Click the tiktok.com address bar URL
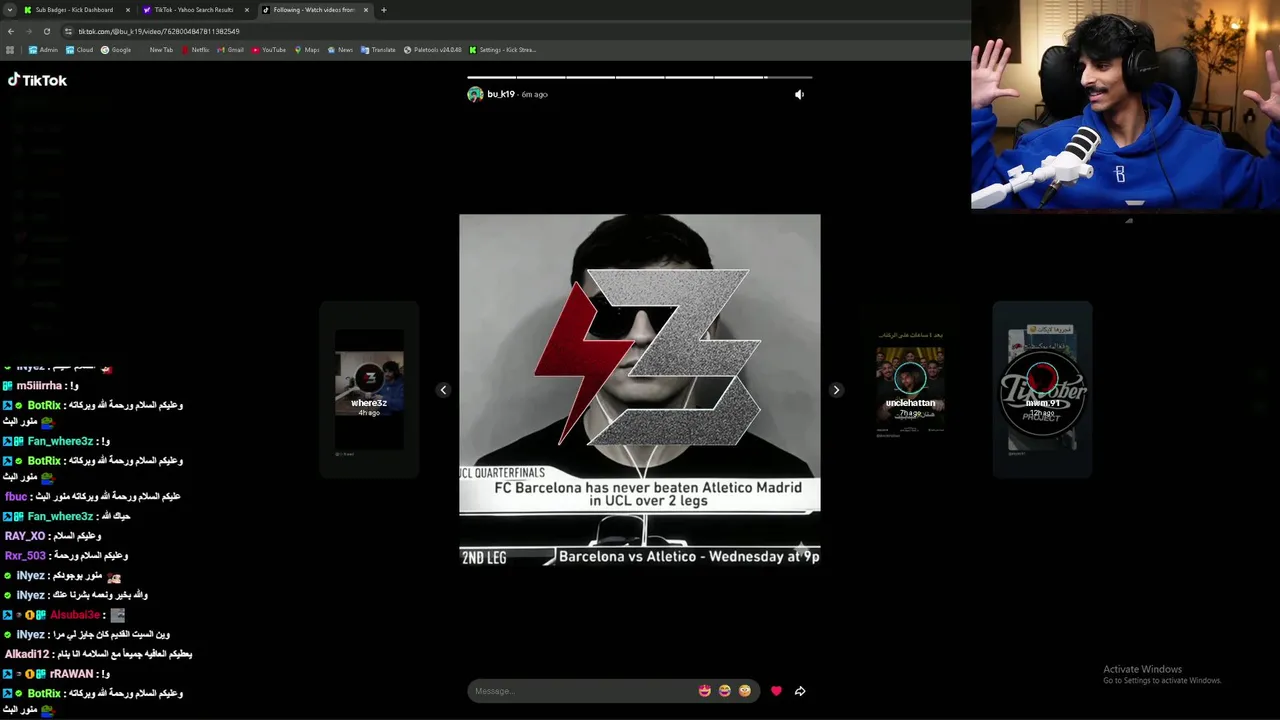The height and width of the screenshot is (720, 1280). coord(159,31)
